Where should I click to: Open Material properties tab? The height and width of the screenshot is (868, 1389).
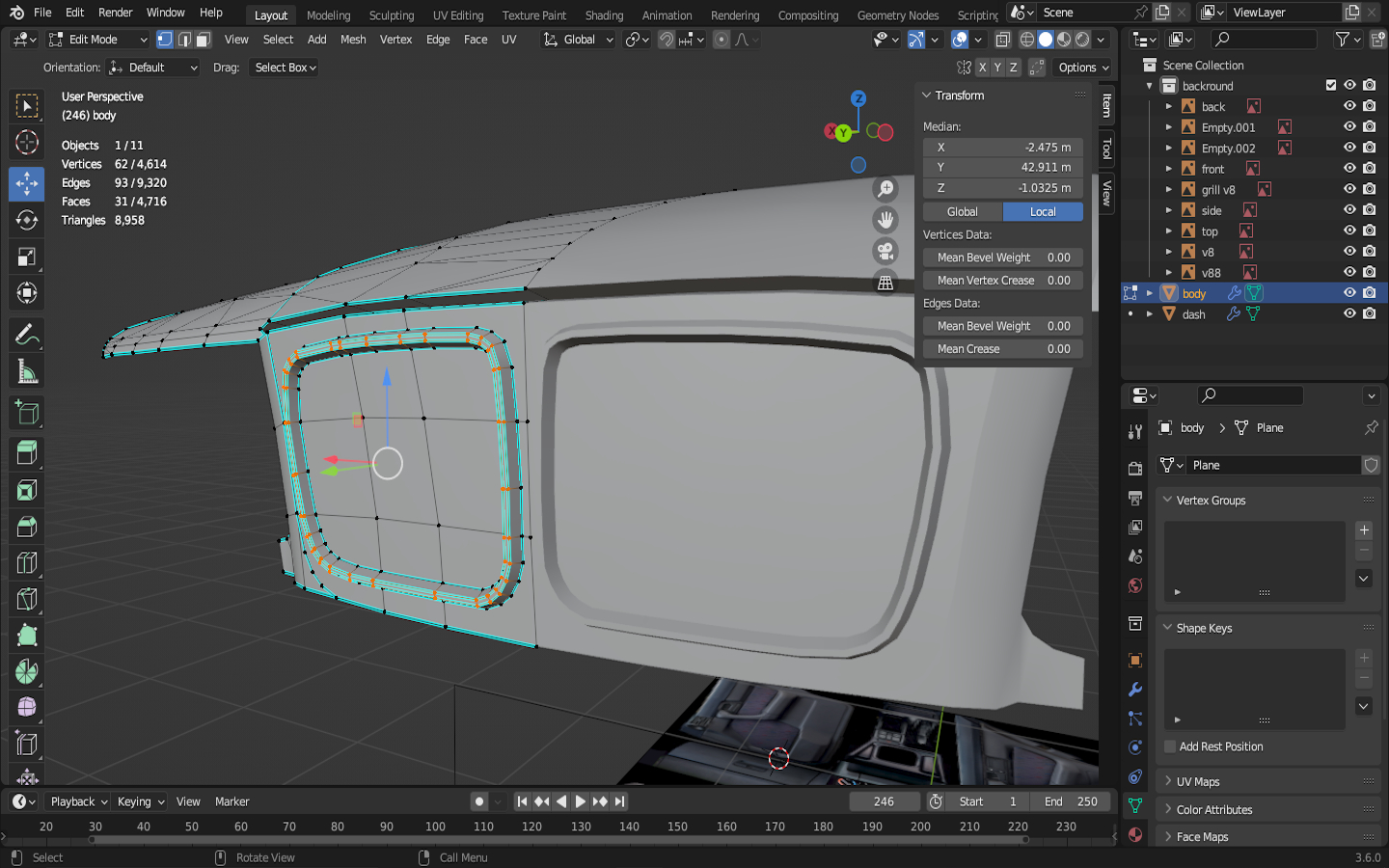coord(1135,834)
